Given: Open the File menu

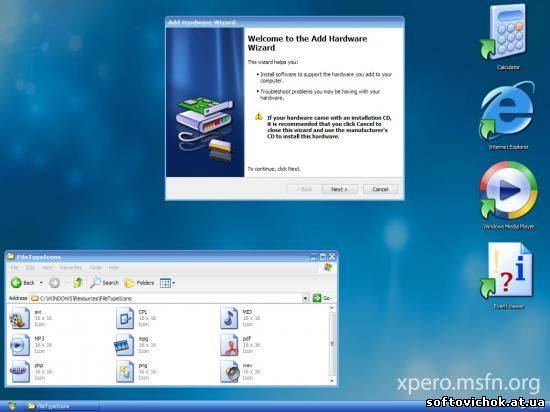Looking at the screenshot, I should (14, 268).
